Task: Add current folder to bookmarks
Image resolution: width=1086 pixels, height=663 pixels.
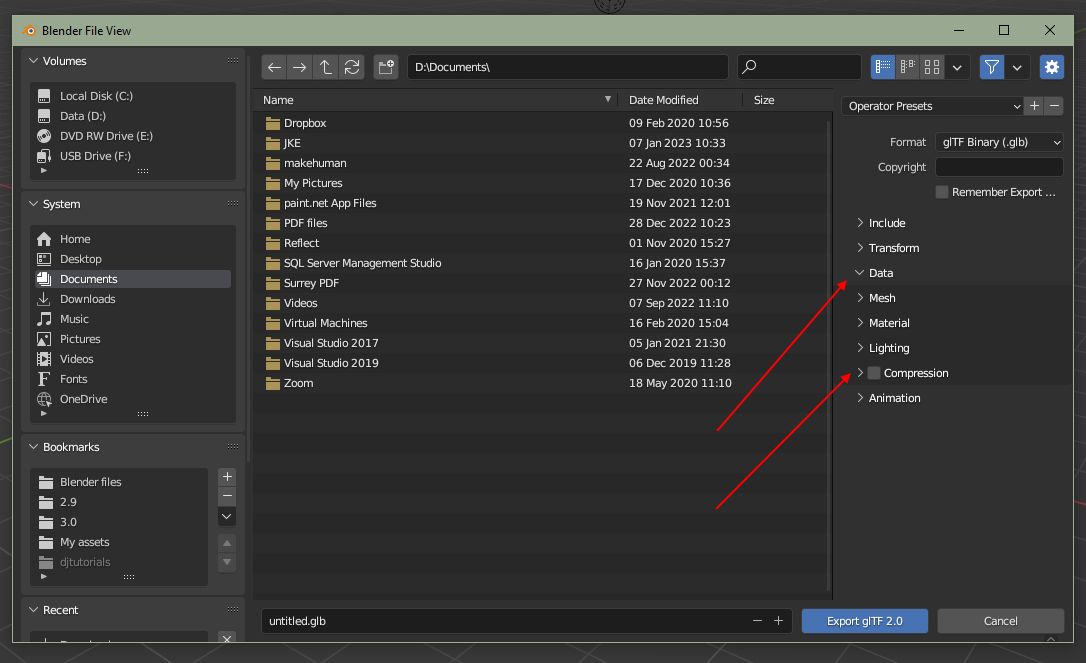Action: 227,477
